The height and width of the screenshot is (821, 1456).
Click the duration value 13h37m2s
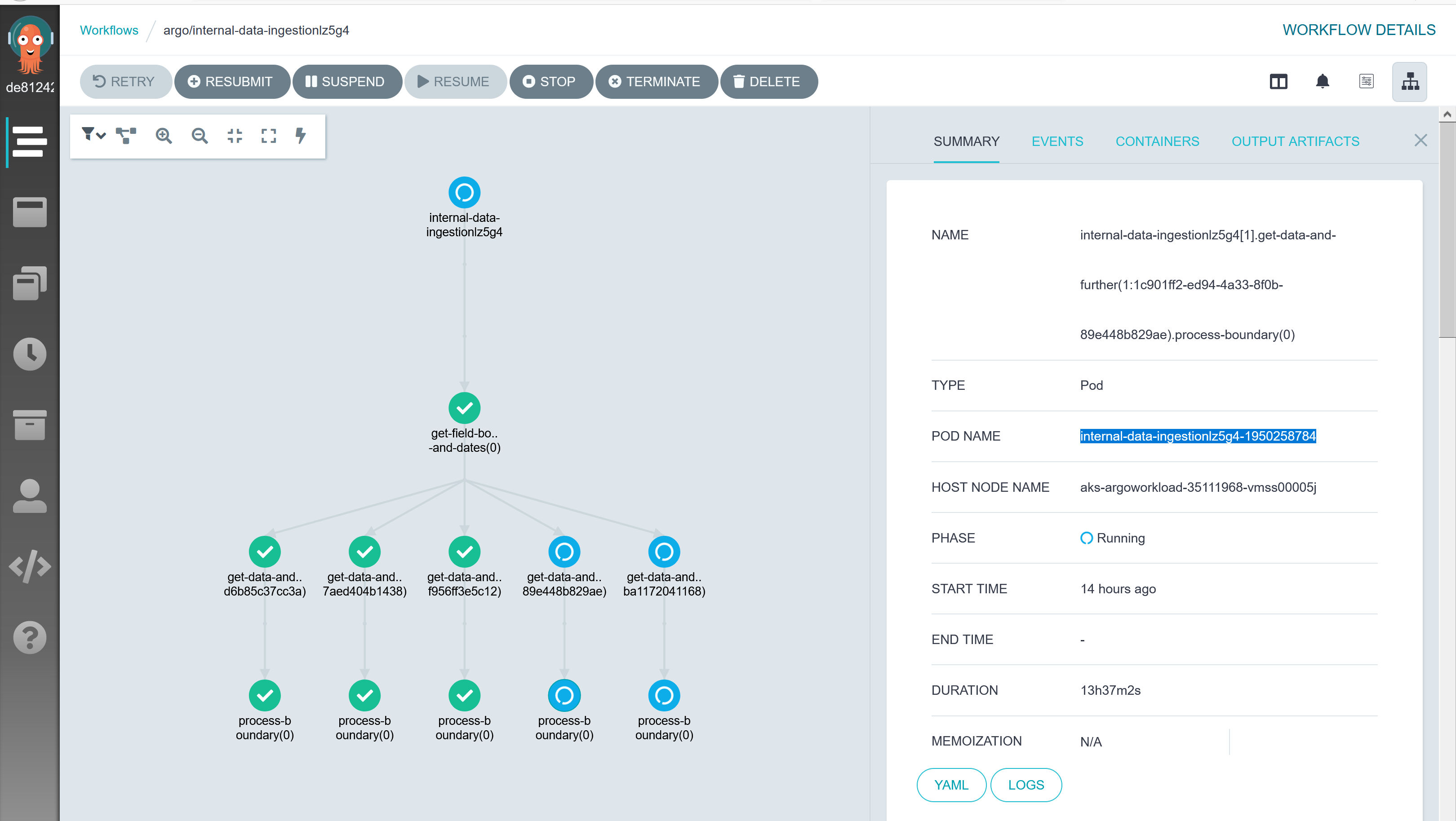point(1110,690)
